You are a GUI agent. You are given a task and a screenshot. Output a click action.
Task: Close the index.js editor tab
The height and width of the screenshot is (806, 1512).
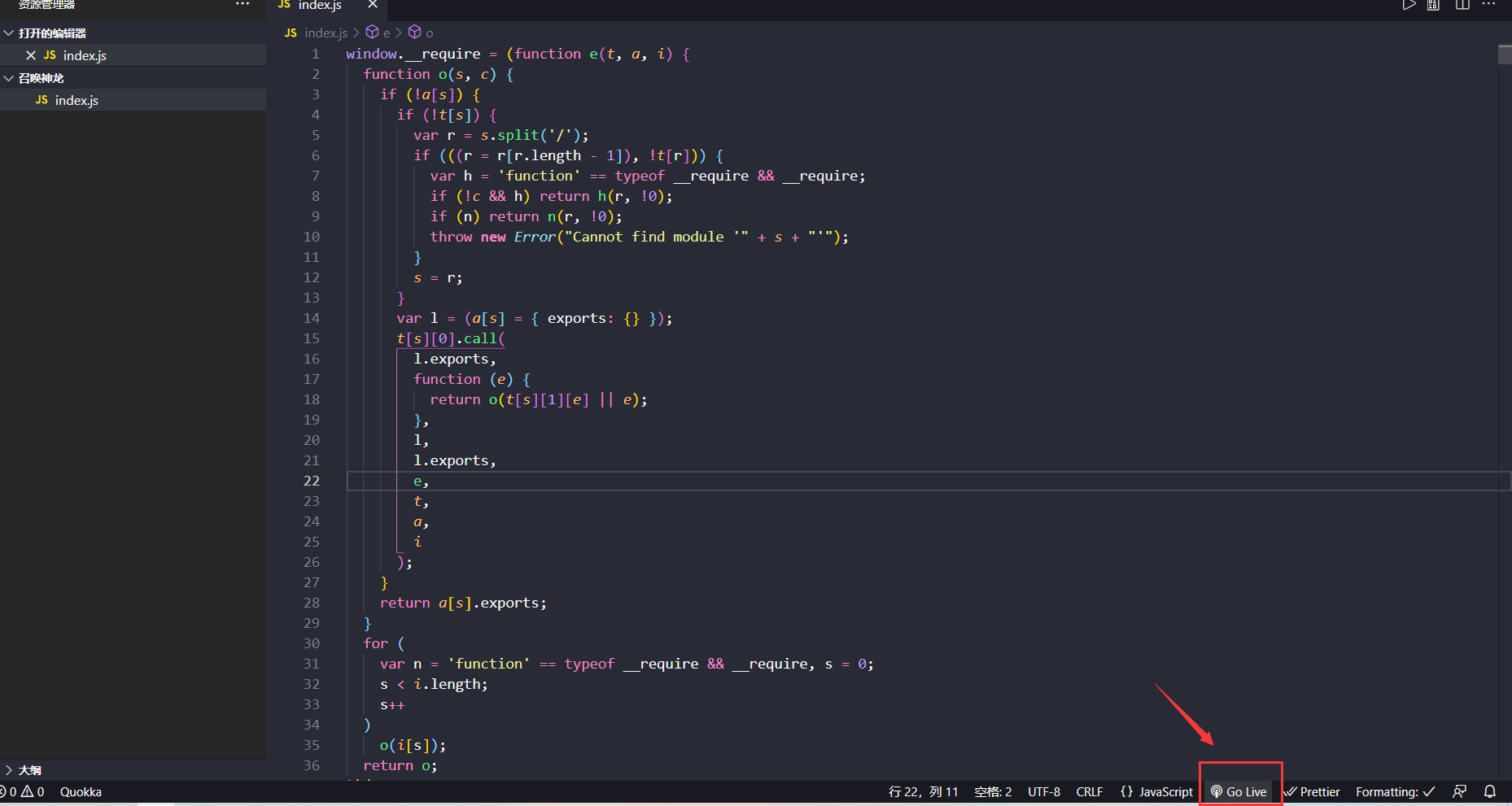373,4
